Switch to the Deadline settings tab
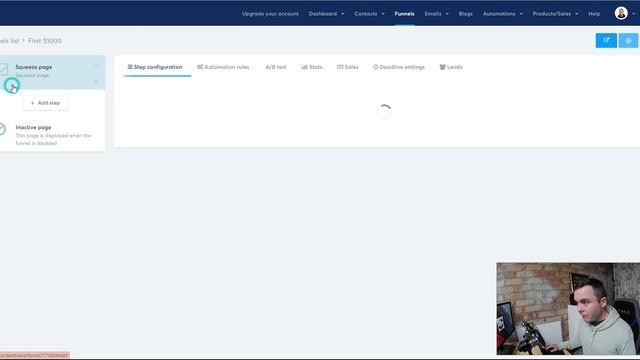The width and height of the screenshot is (640, 360). click(399, 67)
